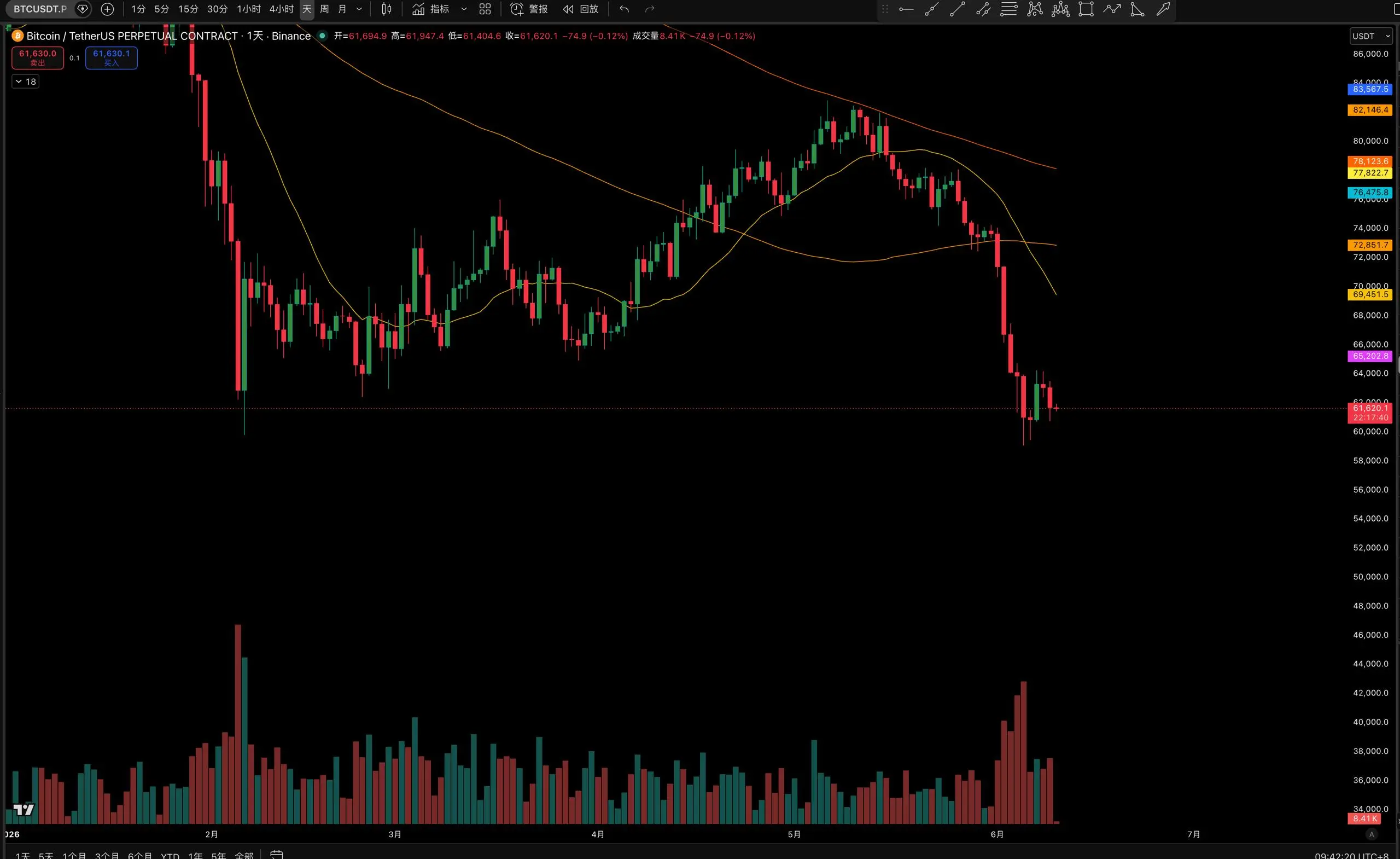Expand the timeframe dropdown arrow
This screenshot has width=1400, height=859.
pos(359,9)
